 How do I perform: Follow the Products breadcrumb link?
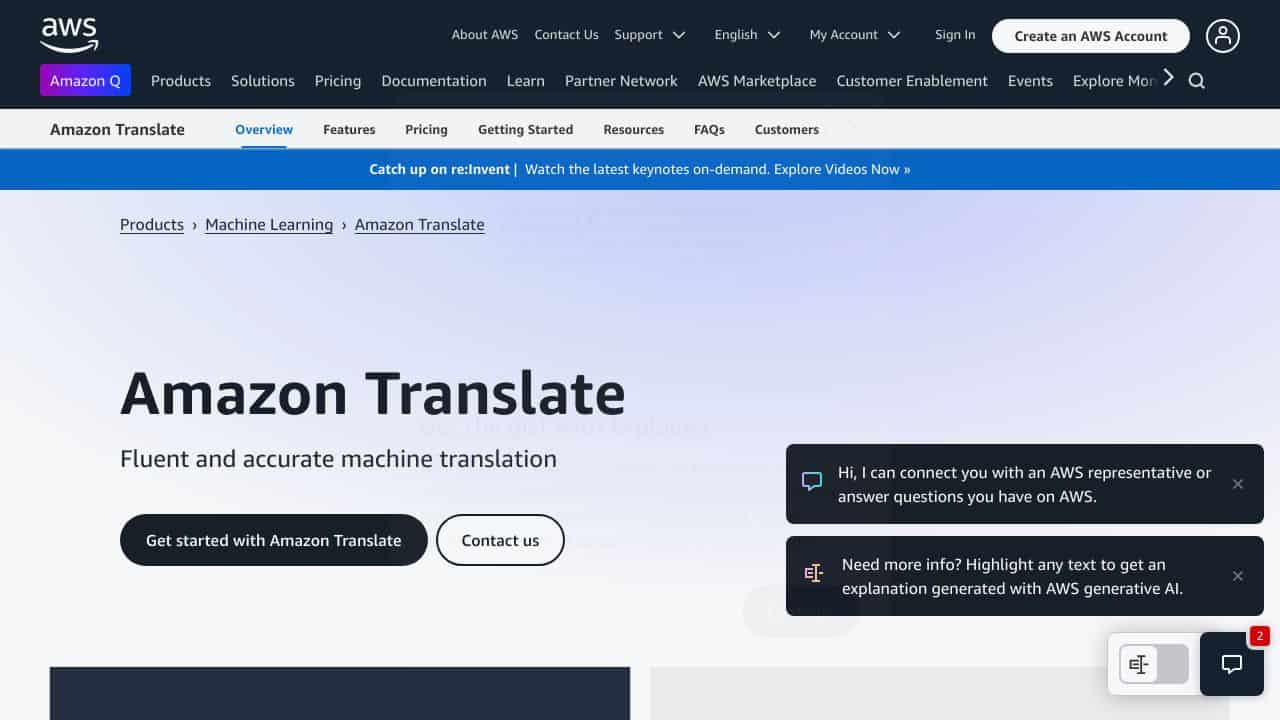[152, 225]
